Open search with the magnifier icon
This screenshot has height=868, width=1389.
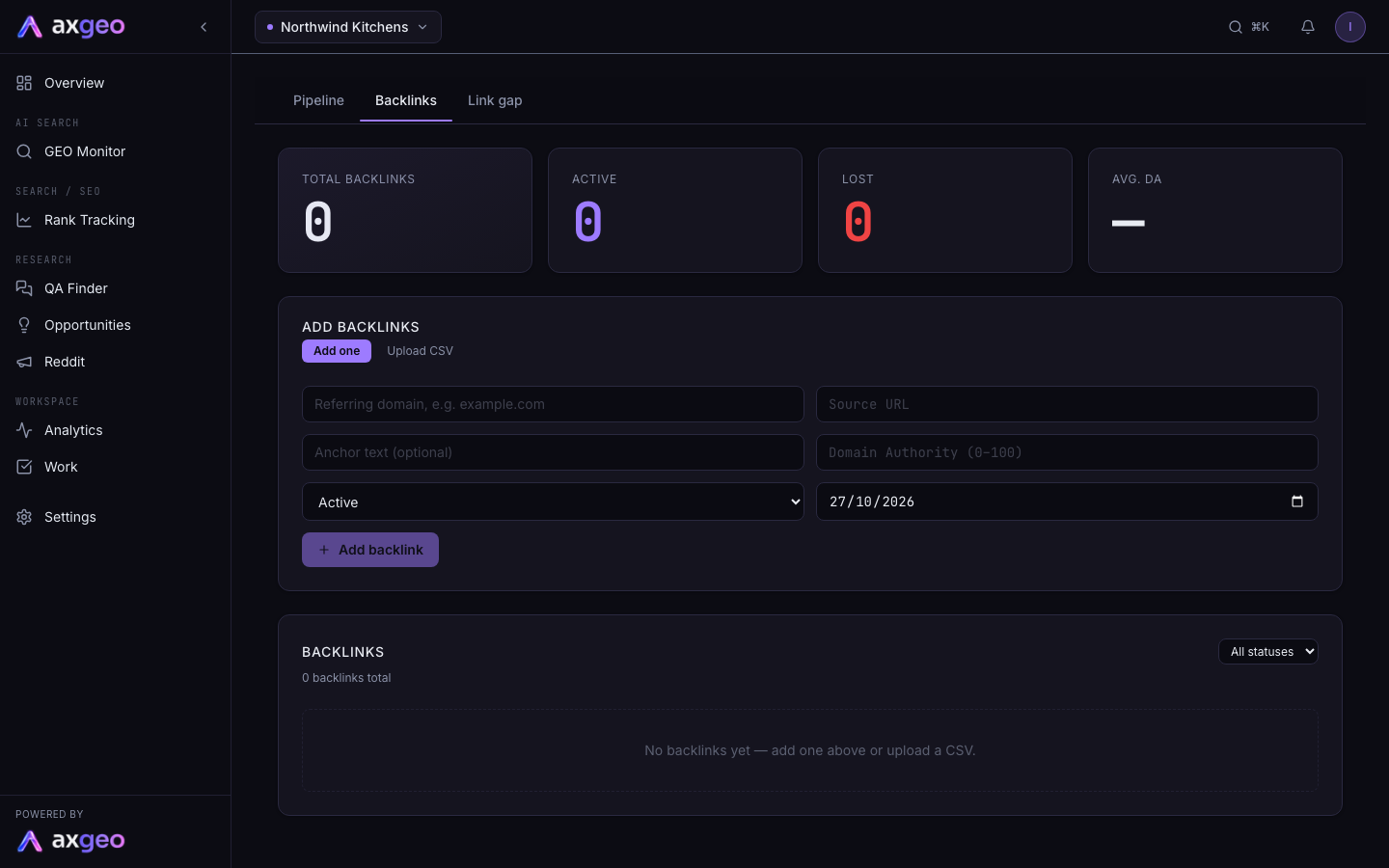1235,27
